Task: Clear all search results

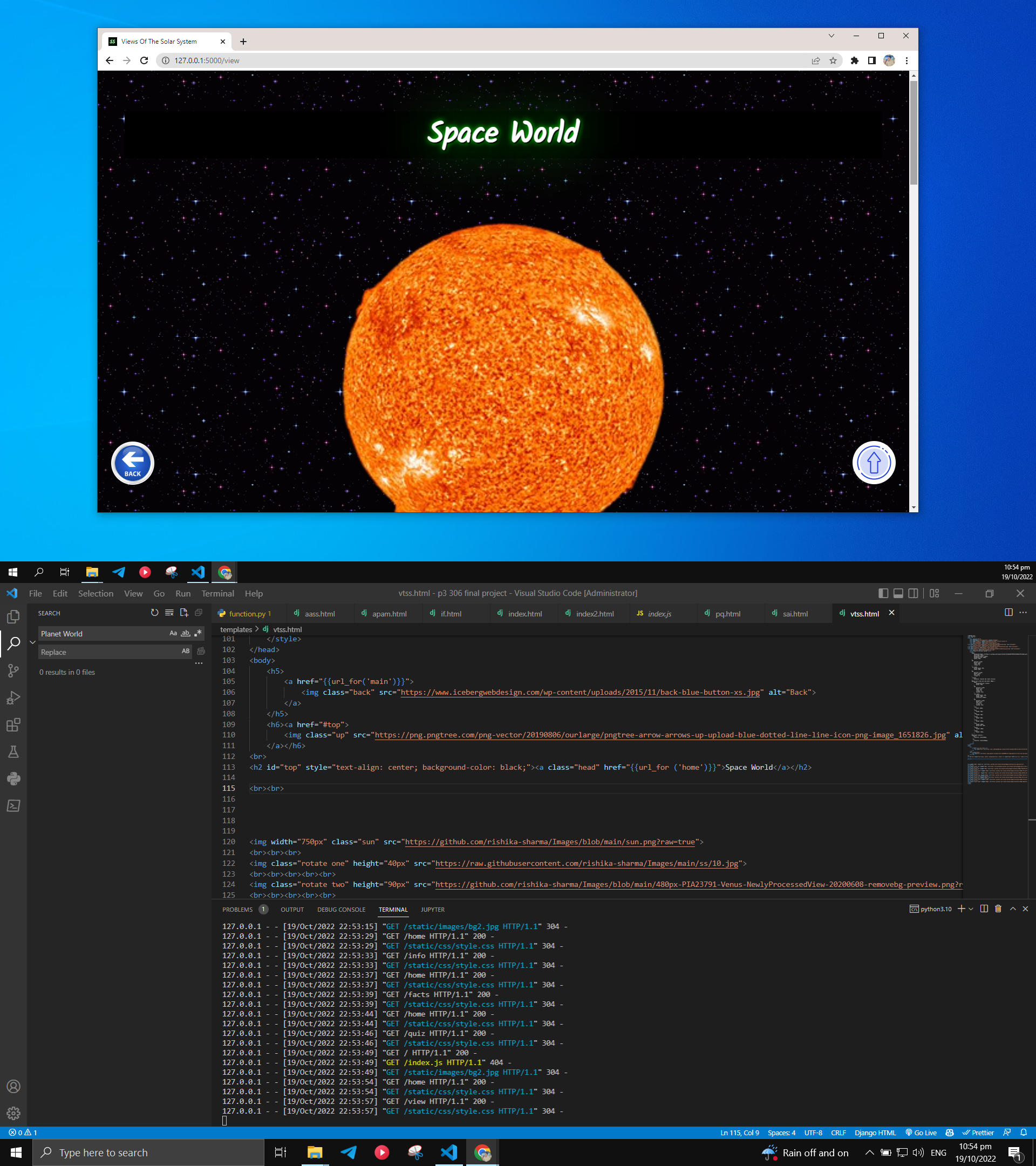Action: (169, 612)
